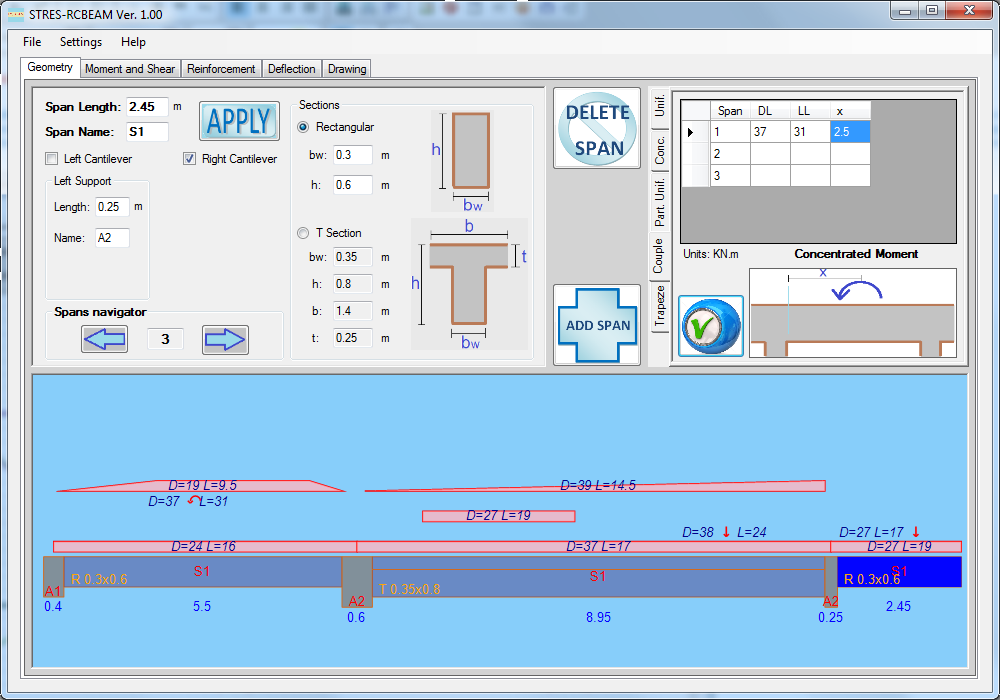Click the D=27 L=19 partial load above middle span
The width and height of the screenshot is (1000, 700).
tap(499, 516)
